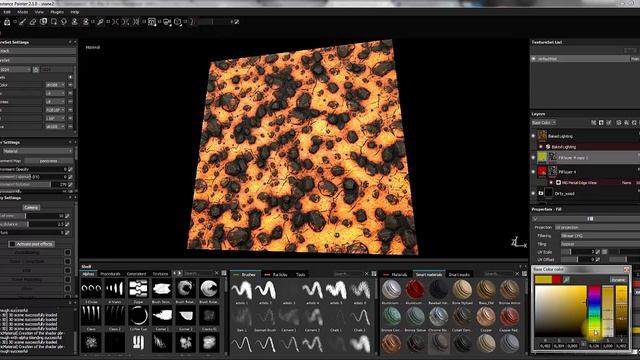The image size is (640, 360).
Task: Open the mask thumbnail of Fill layer 4
Action: tap(552, 171)
